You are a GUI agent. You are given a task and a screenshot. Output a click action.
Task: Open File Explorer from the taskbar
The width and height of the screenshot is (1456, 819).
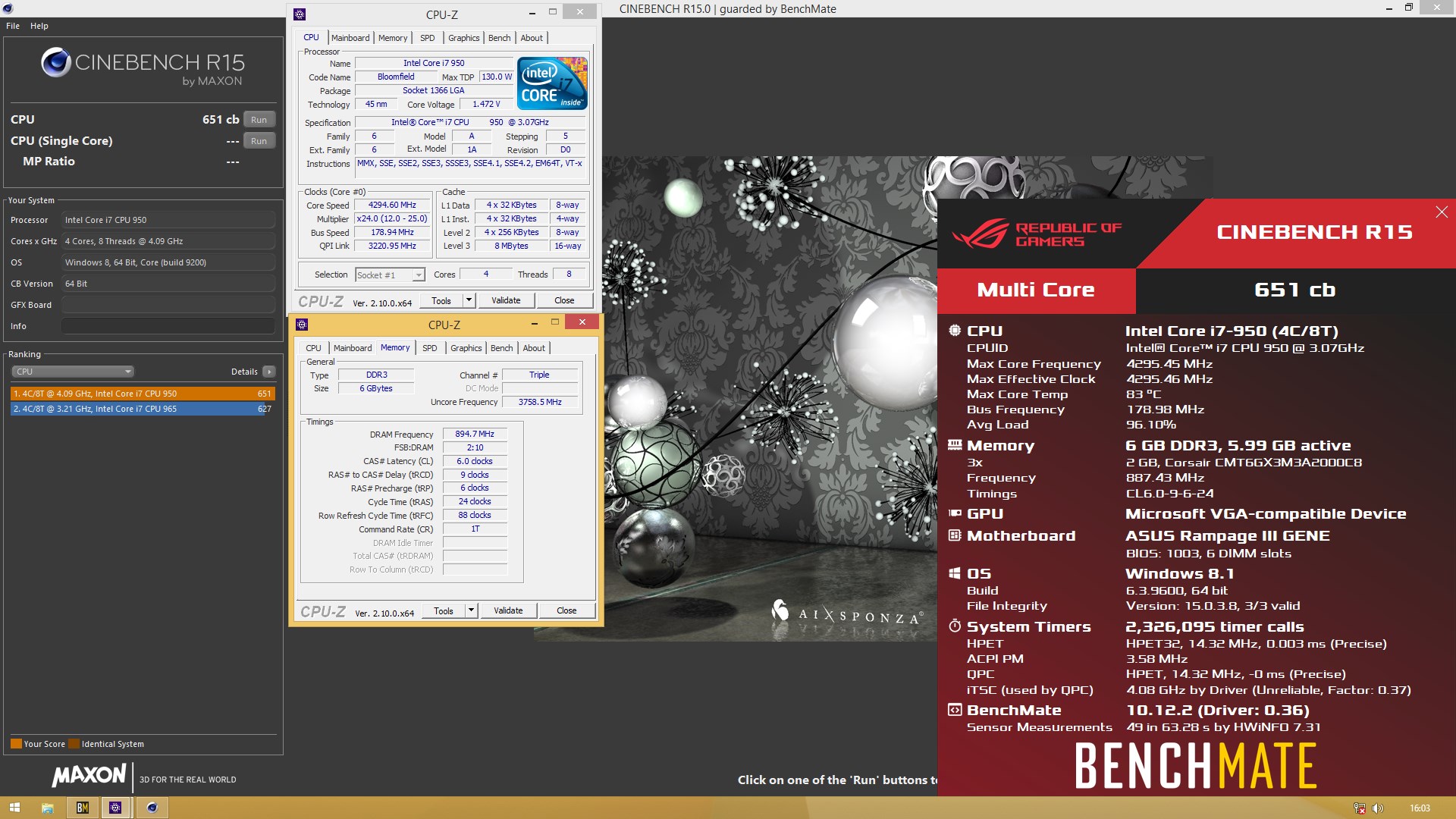pos(47,808)
